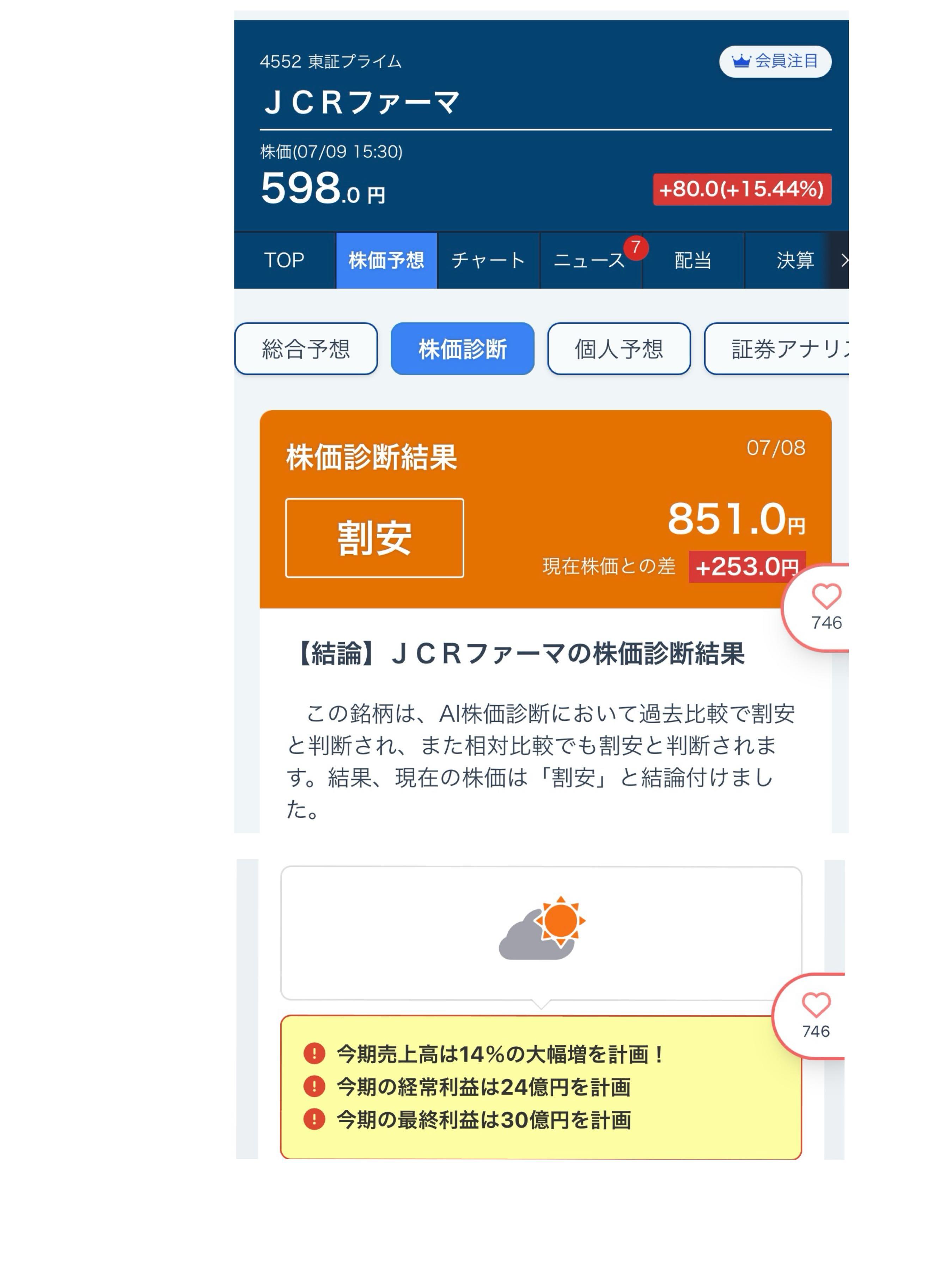Click the JCRファーマ company name heading
Screen dimensions: 952x1270
[x=361, y=103]
